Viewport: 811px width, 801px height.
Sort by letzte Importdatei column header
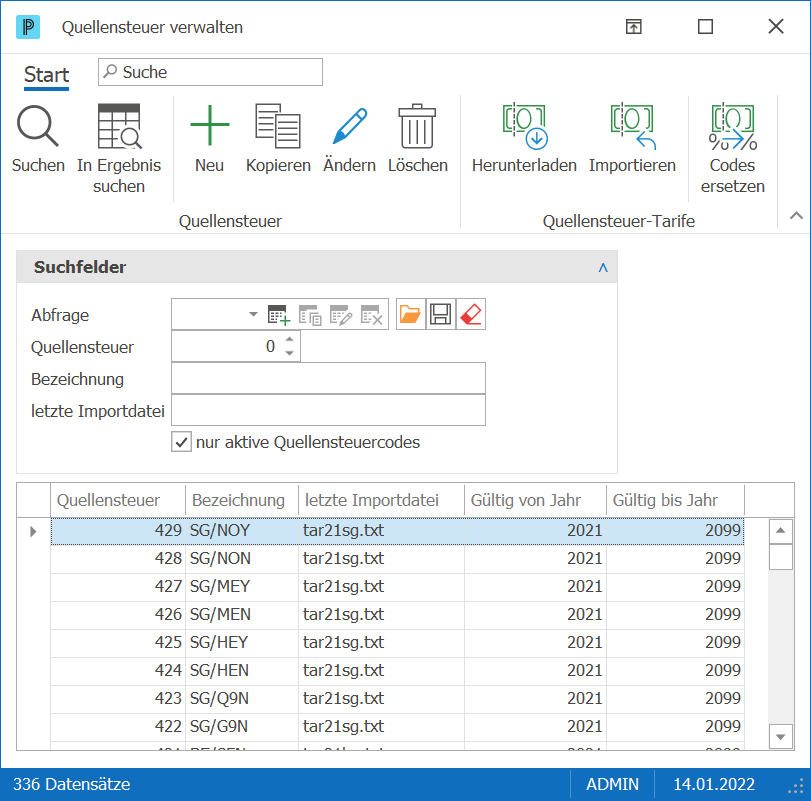tap(382, 500)
